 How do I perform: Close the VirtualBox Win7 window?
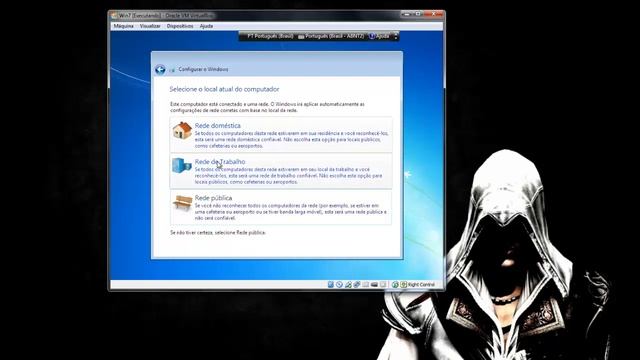pos(434,14)
